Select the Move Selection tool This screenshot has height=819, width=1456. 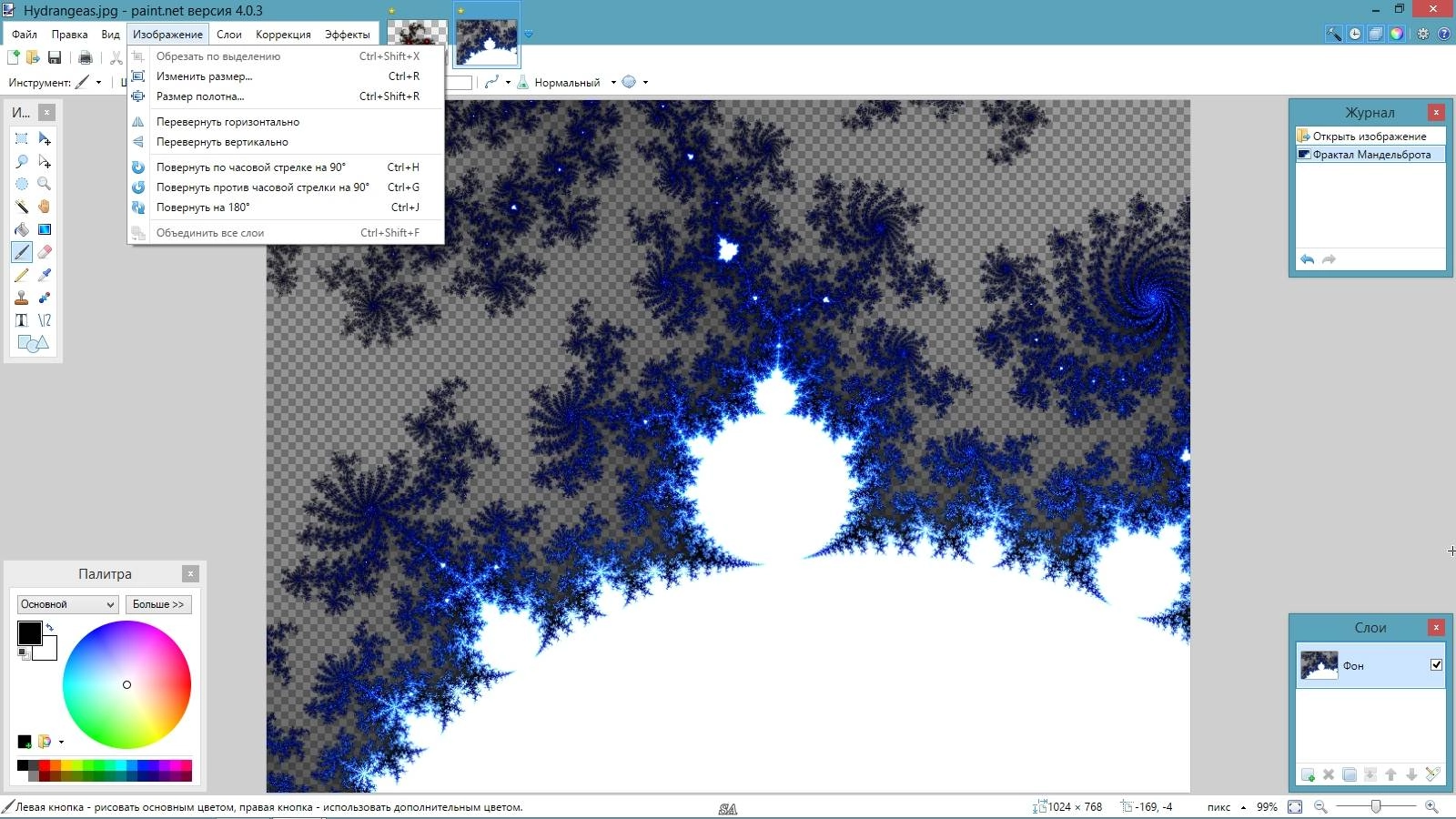[x=45, y=161]
